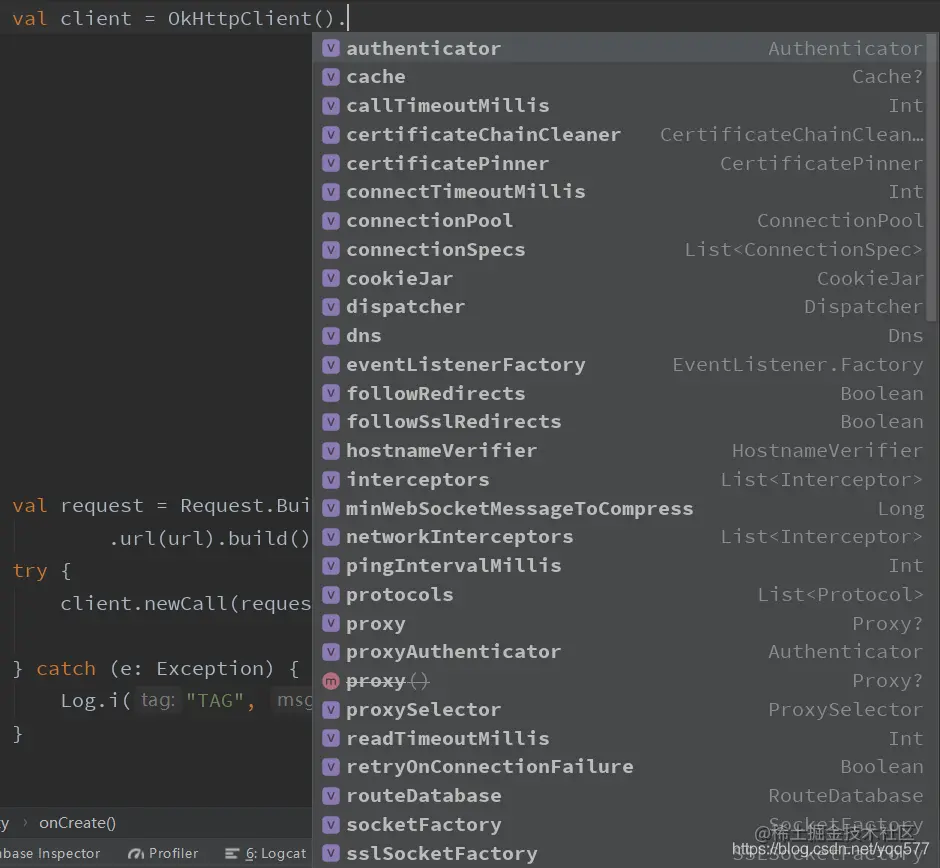This screenshot has width=940, height=868.
Task: Pick hostnameVerifier from the popup
Action: [619, 451]
